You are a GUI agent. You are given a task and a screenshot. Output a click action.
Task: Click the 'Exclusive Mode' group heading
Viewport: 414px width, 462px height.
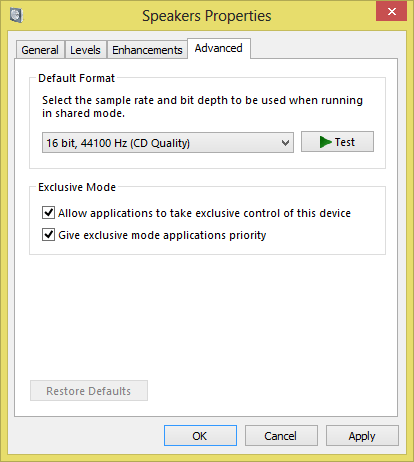77,187
